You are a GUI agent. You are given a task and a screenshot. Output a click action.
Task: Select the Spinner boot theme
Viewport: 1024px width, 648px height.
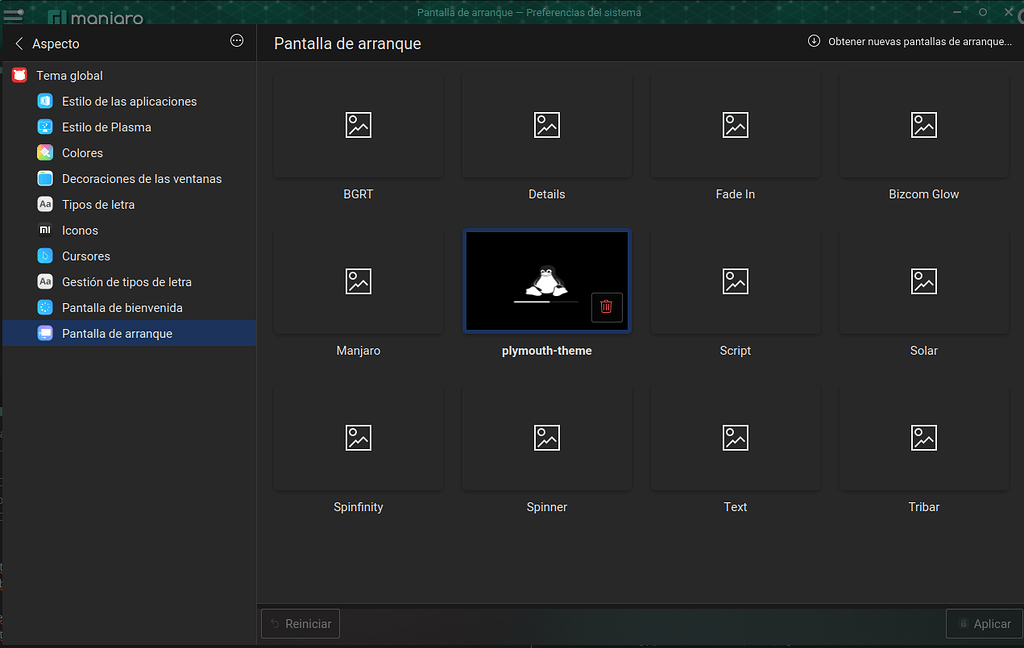point(546,437)
